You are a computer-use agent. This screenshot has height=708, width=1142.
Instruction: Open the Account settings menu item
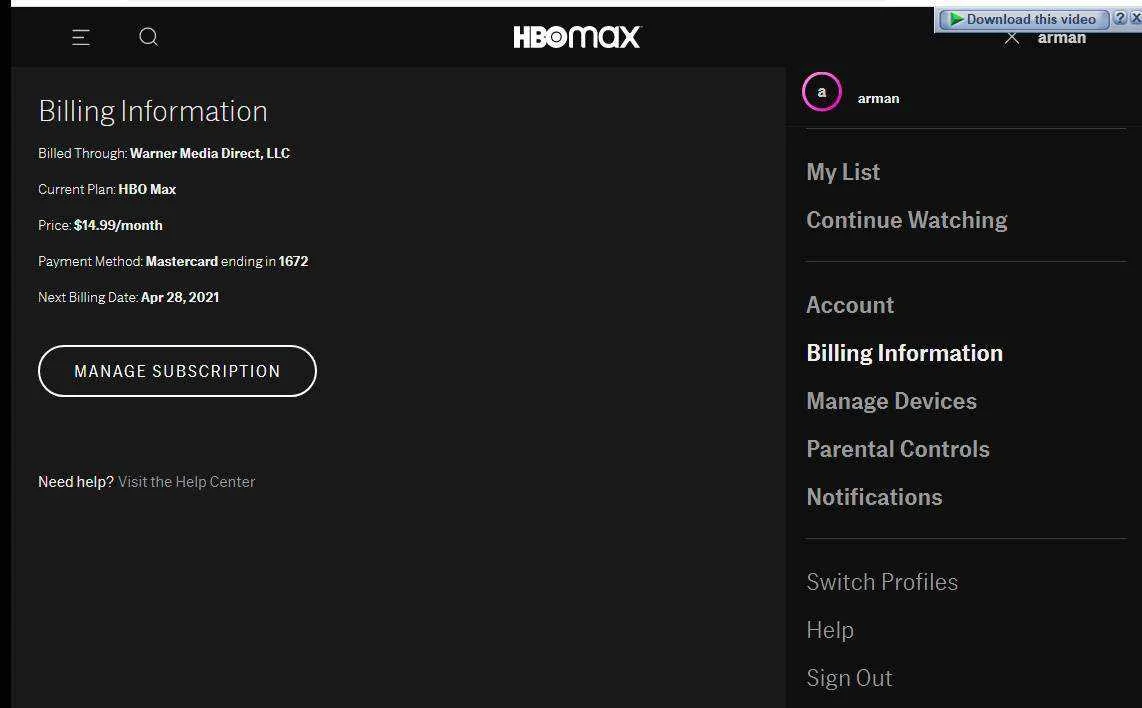(x=850, y=304)
